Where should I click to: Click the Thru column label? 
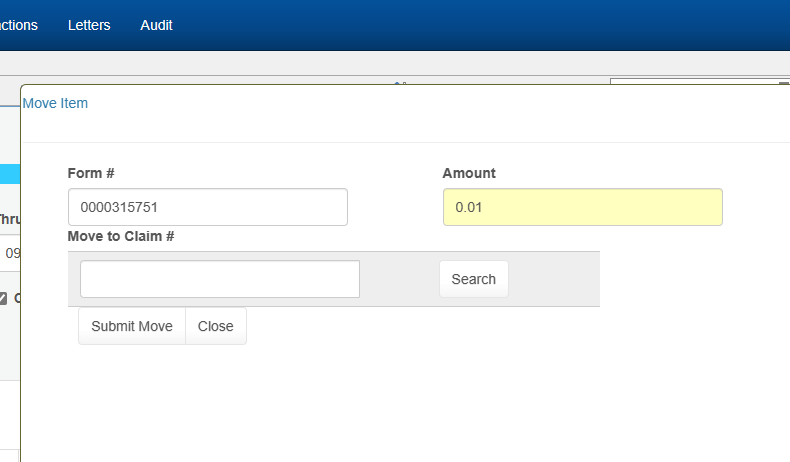point(9,219)
